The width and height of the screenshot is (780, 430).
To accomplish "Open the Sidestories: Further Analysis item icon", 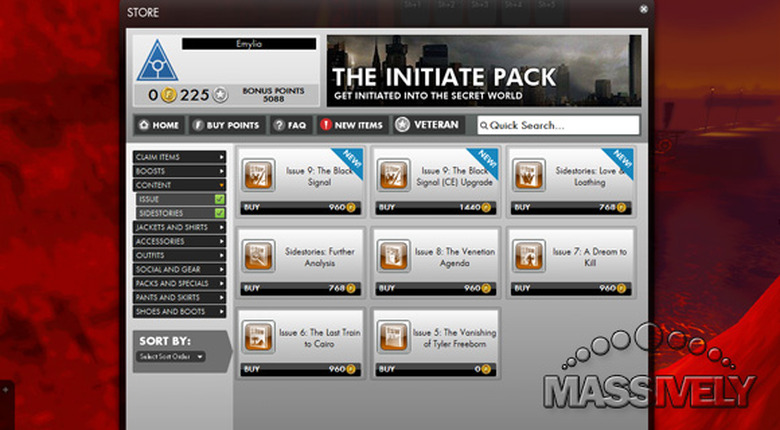I will coord(258,255).
